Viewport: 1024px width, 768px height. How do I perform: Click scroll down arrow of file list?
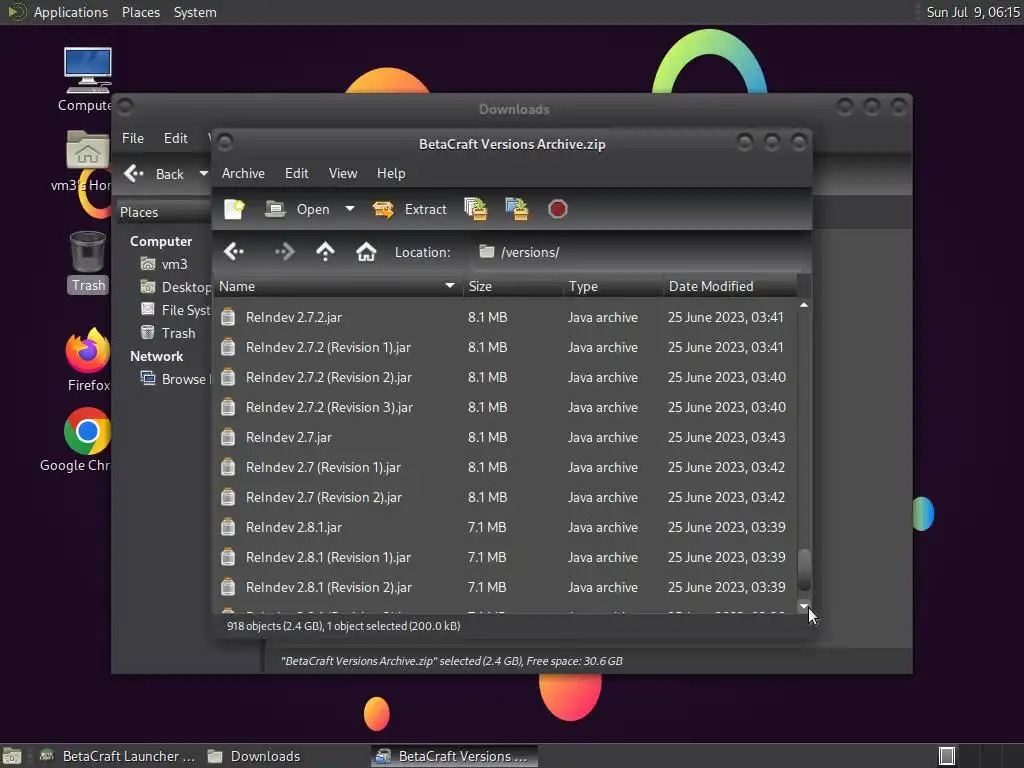tap(804, 606)
